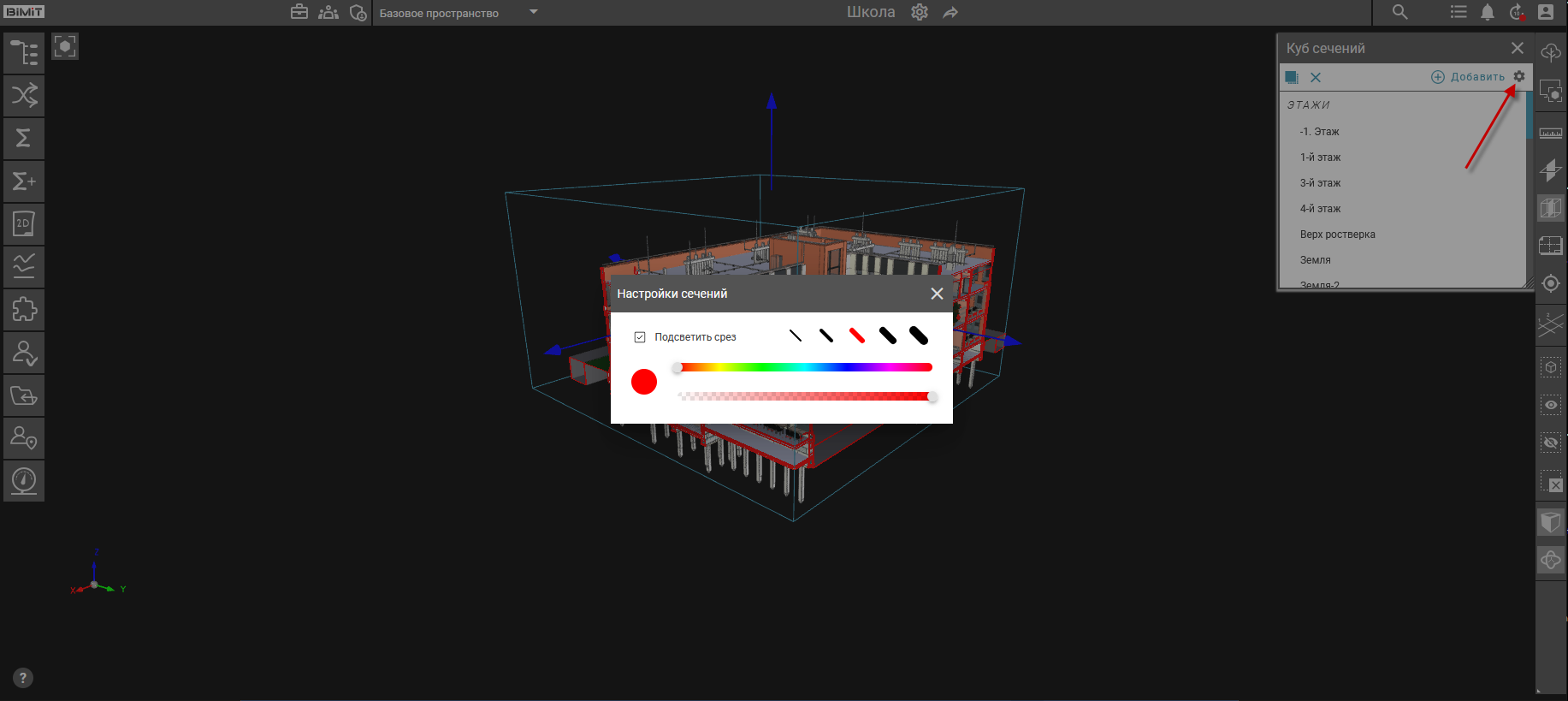
Task: Select Верх ростверка section item
Action: 1337,235
